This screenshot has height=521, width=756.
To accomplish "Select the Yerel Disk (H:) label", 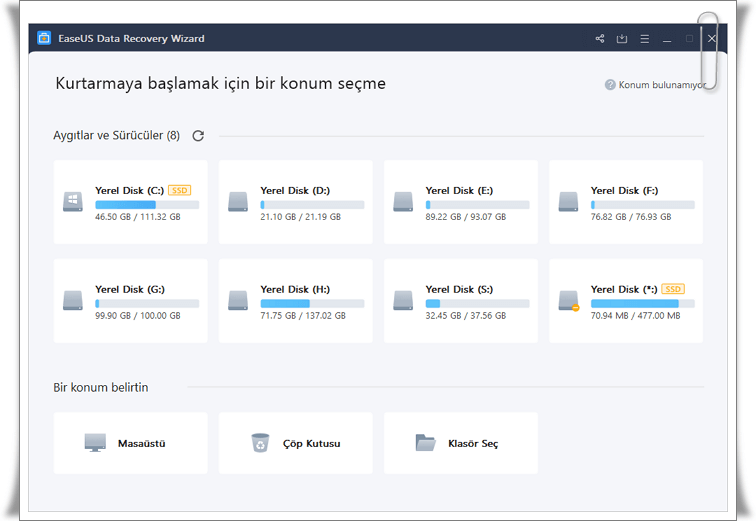I will [295, 289].
